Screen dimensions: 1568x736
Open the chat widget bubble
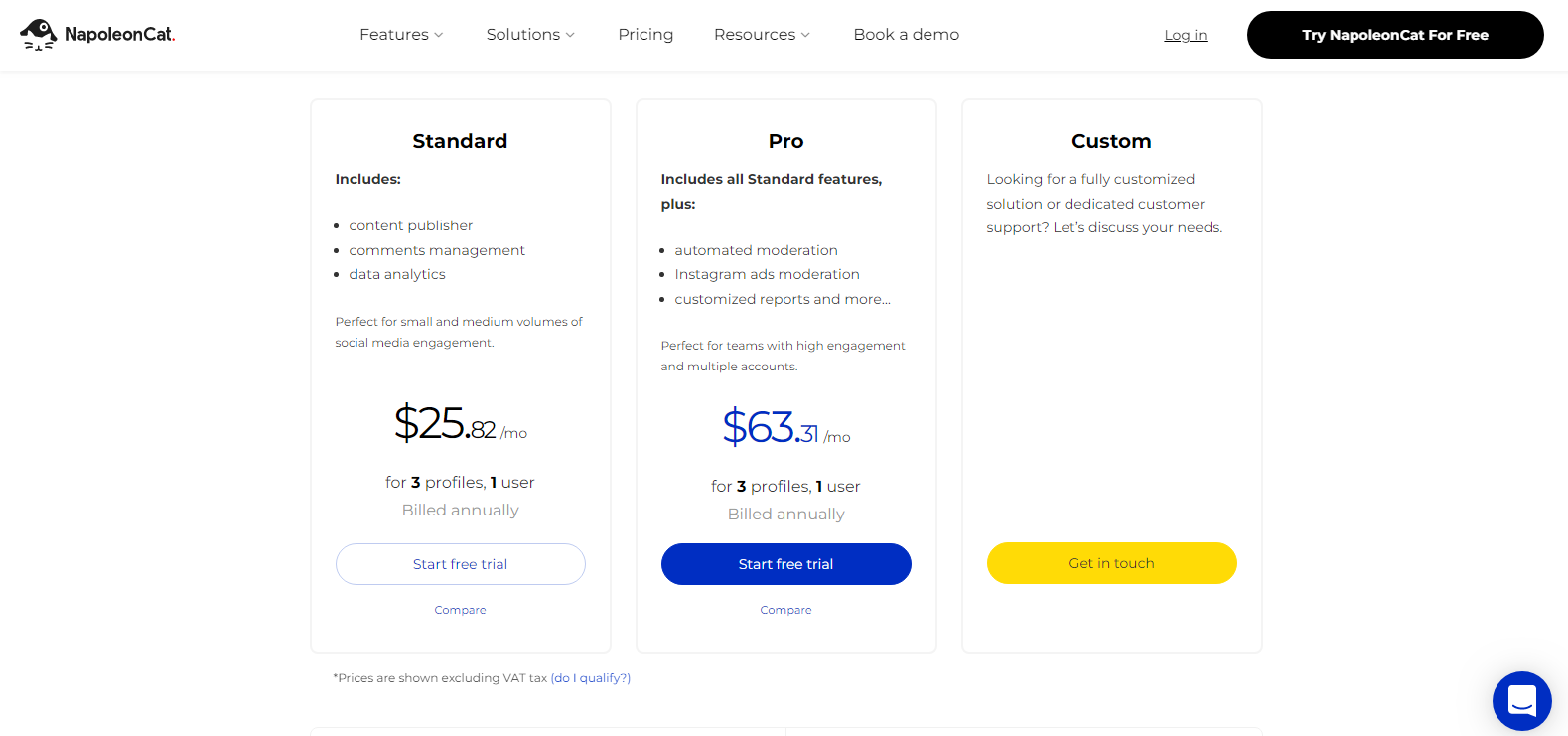1521,701
